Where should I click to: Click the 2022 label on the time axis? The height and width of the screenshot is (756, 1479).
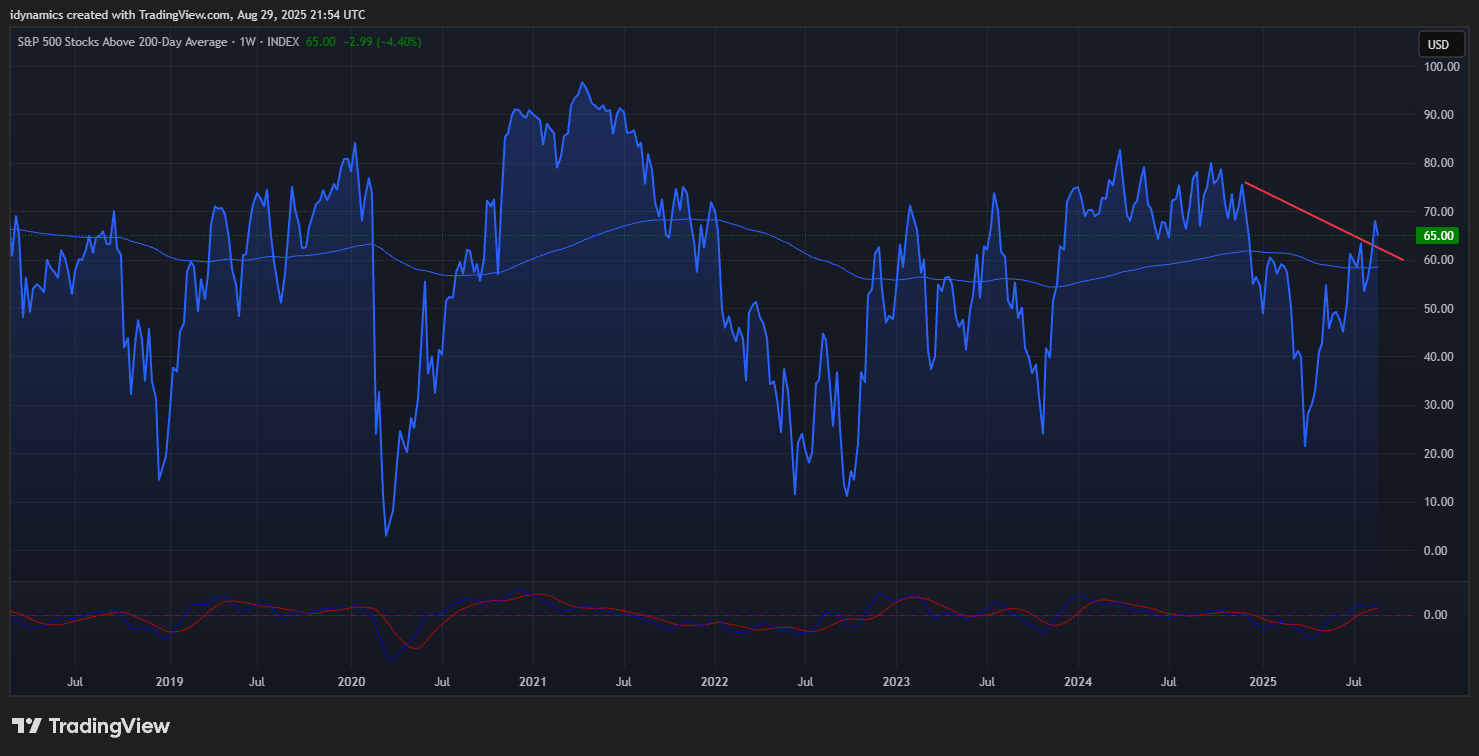point(715,682)
